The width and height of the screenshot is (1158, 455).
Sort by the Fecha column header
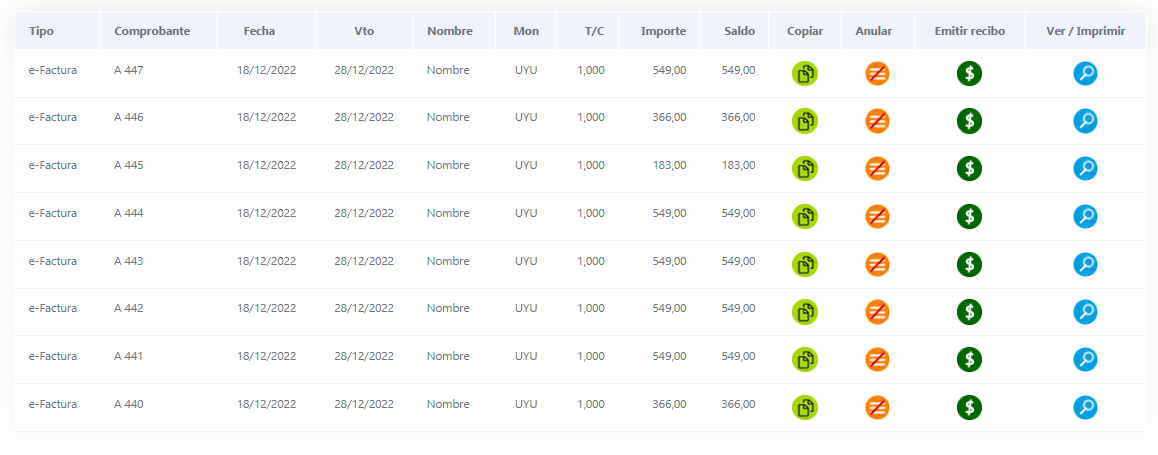[x=259, y=31]
